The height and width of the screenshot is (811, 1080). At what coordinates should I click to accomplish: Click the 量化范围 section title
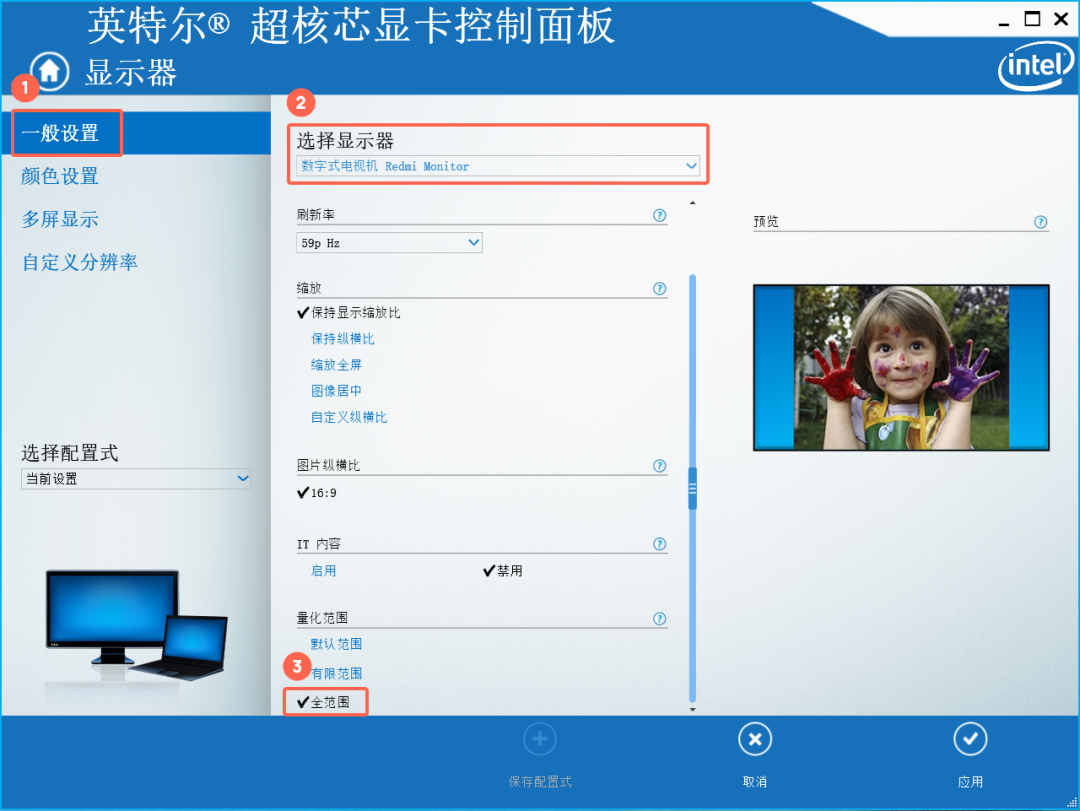(x=322, y=618)
